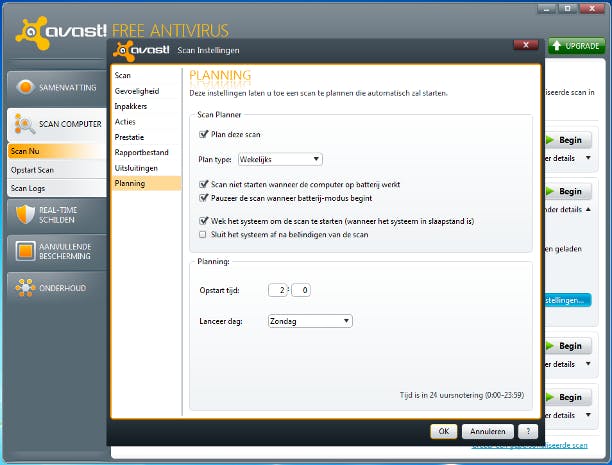Click the Annuleren button
612x465 pixels.
(488, 431)
